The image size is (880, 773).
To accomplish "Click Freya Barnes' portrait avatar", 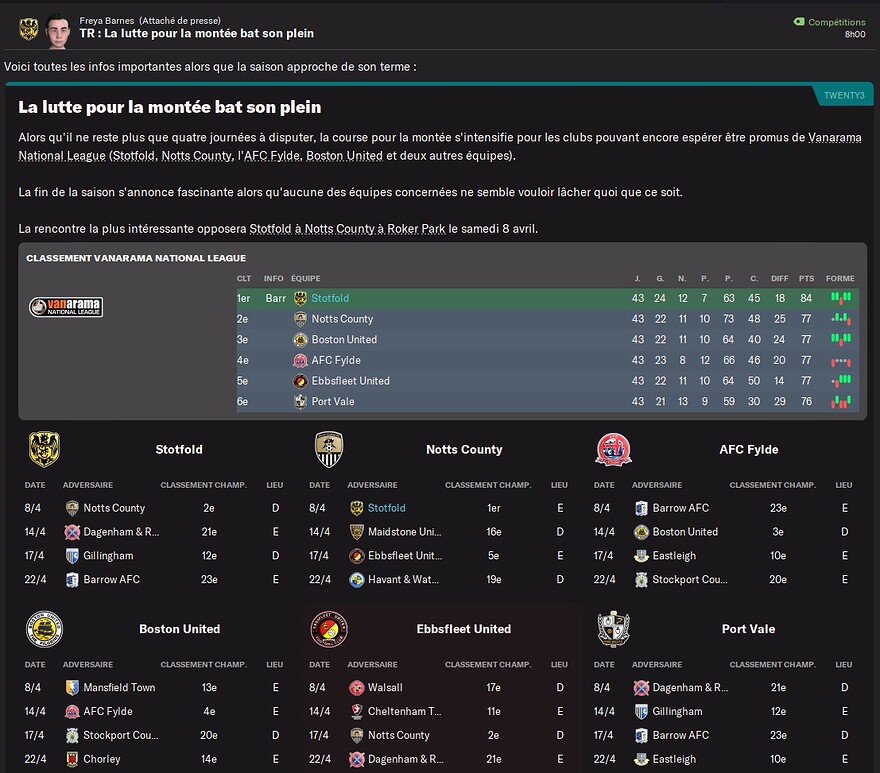I will [x=58, y=31].
